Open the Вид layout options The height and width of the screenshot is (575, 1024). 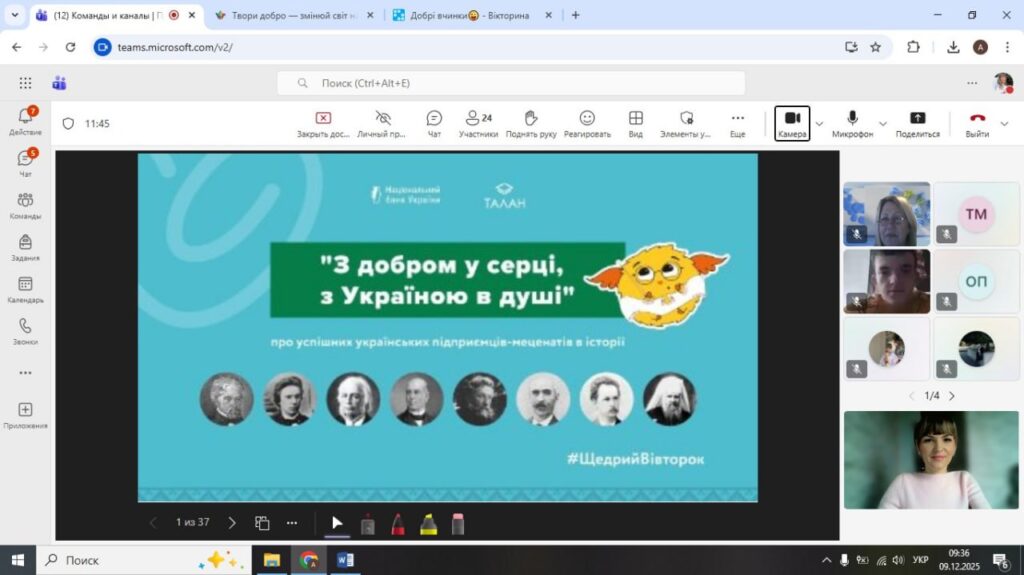point(635,123)
